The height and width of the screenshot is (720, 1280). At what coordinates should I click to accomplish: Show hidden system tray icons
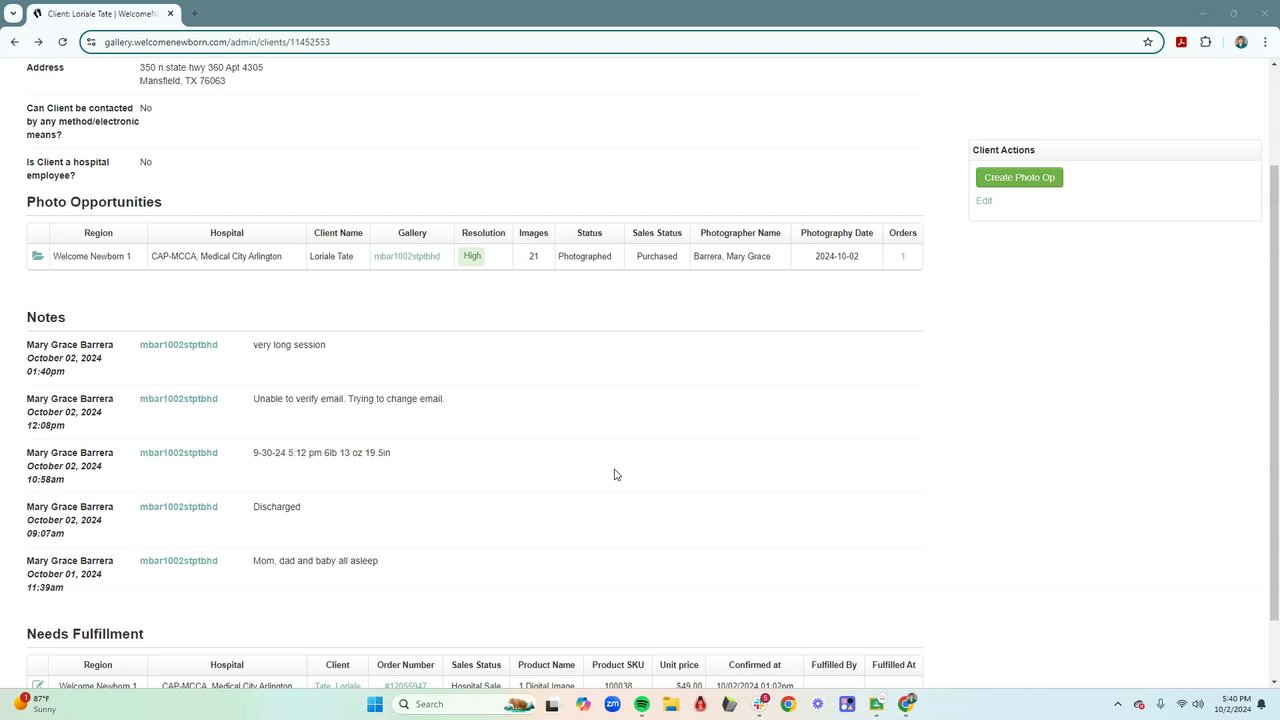point(1117,704)
